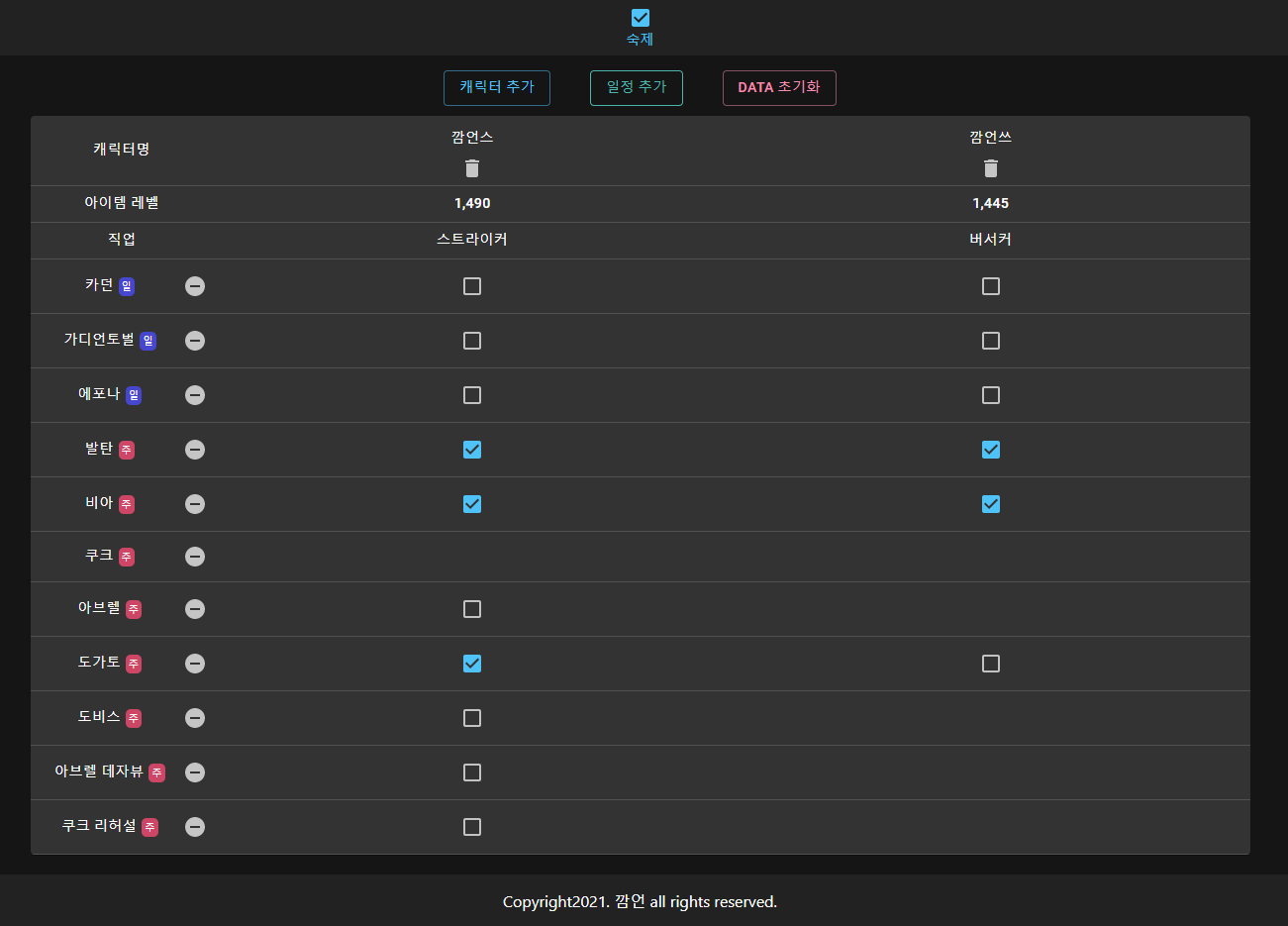Remove the 에포나 schedule row
The height and width of the screenshot is (926, 1288).
[x=195, y=395]
